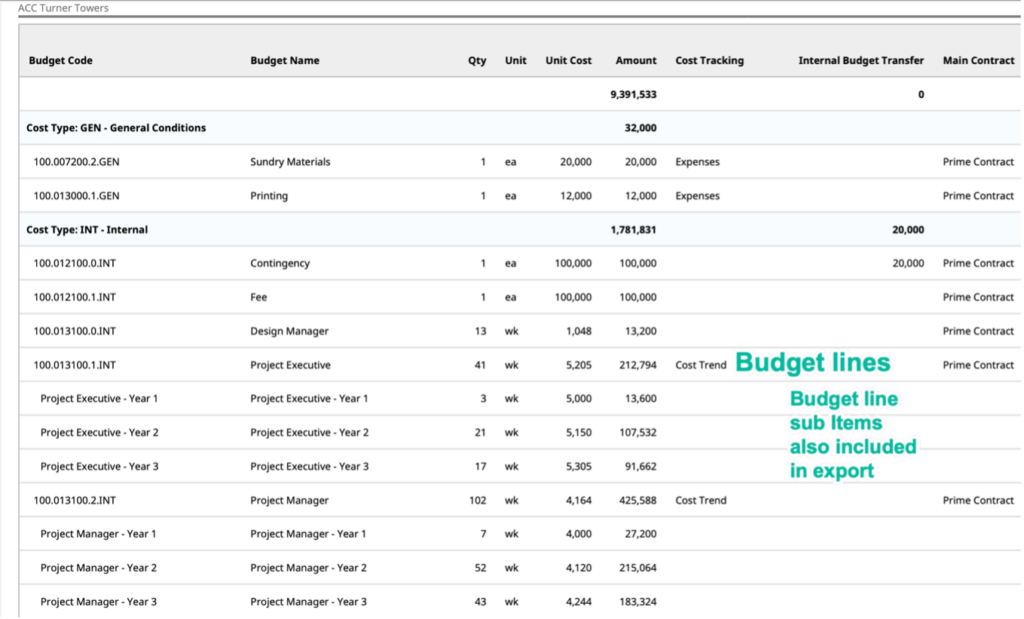
Task: Click Prime Contract on the Design Manager row
Action: 978,331
